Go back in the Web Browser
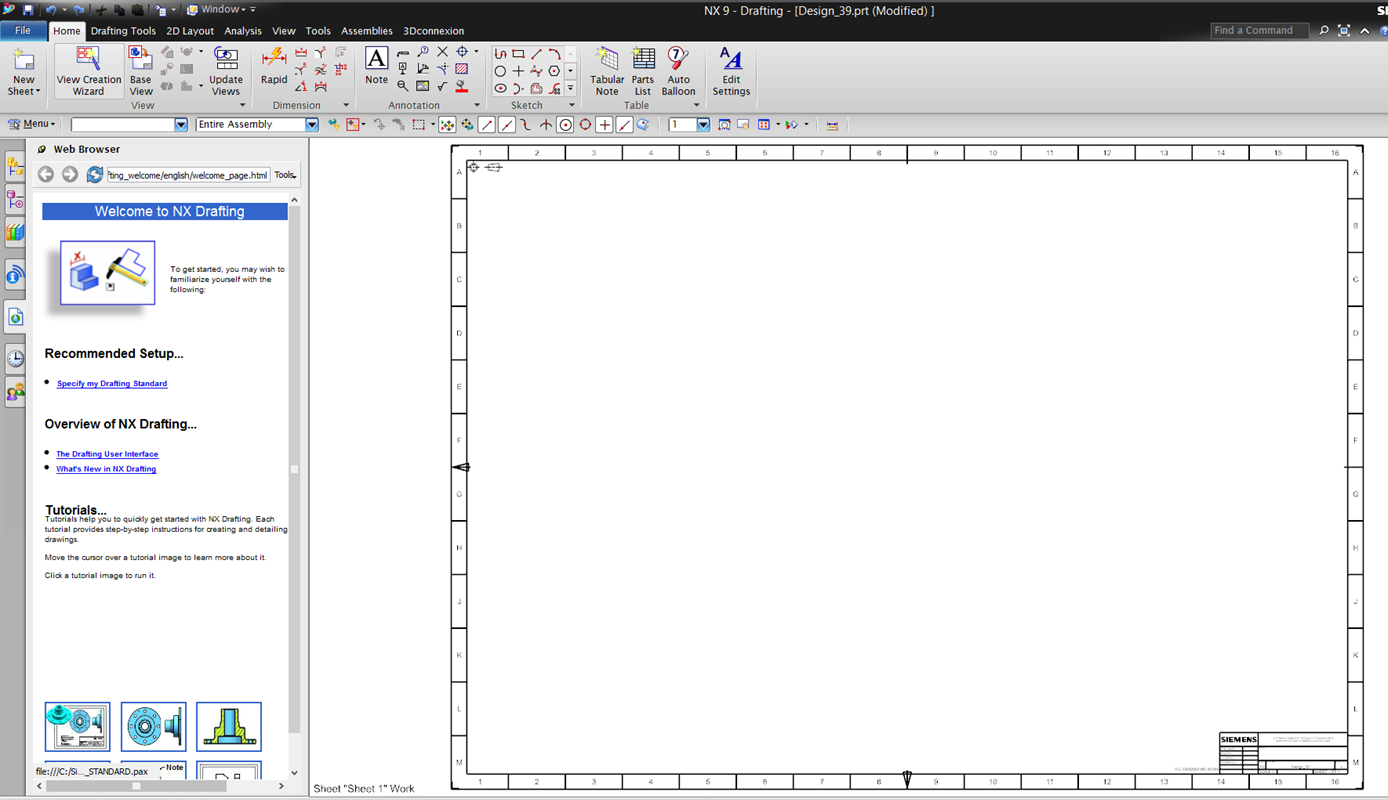Viewport: 1388px width, 800px height. pos(46,174)
